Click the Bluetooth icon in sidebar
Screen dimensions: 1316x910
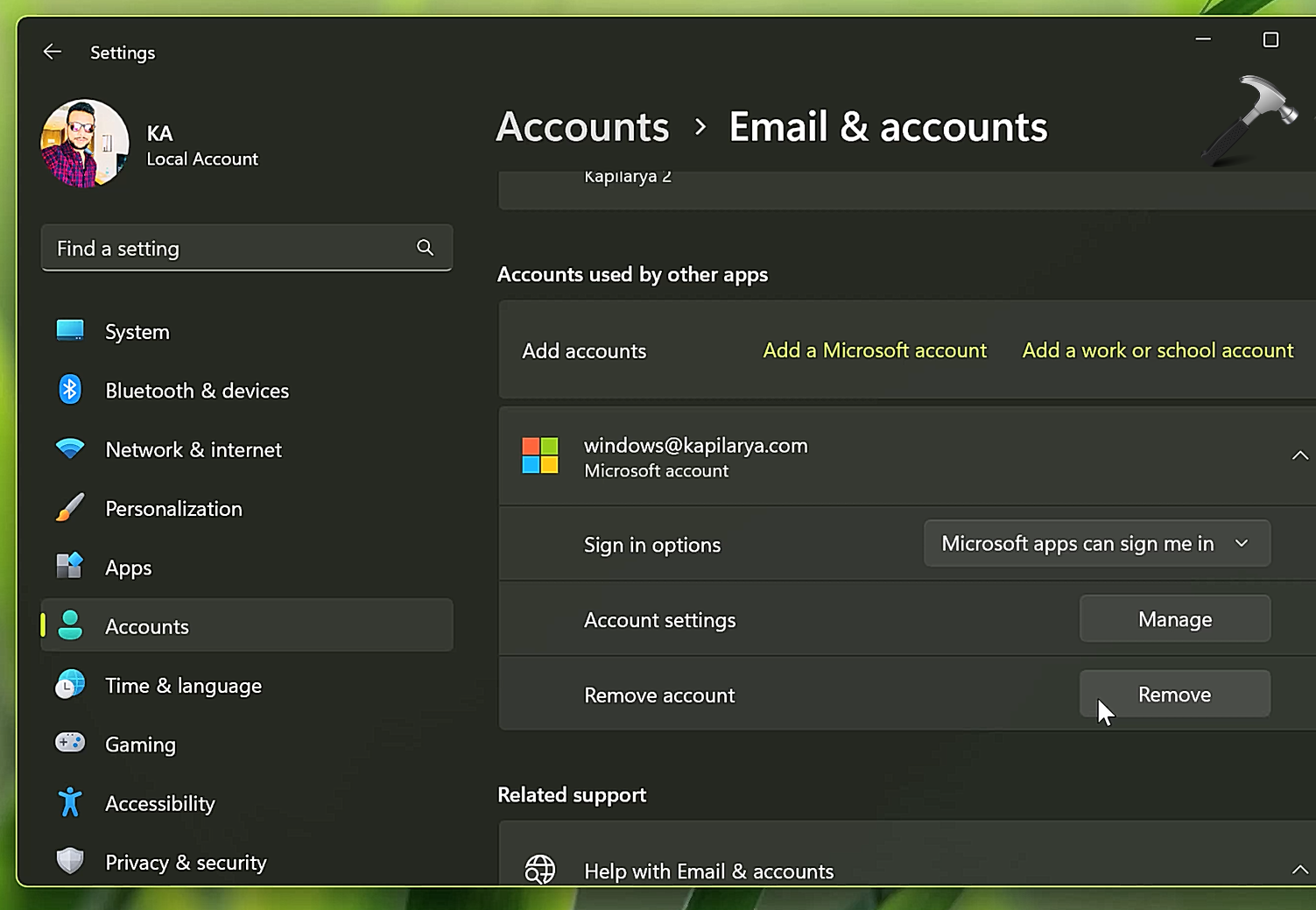tap(70, 390)
